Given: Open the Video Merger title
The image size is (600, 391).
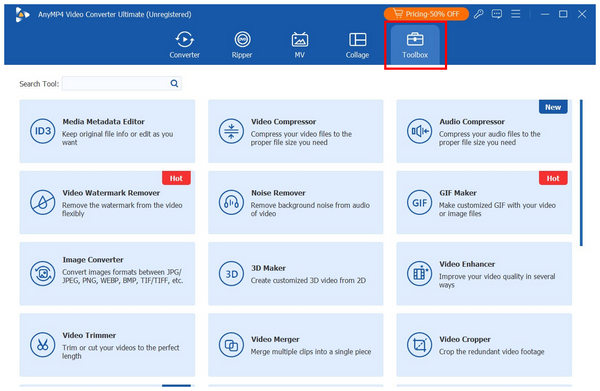Looking at the screenshot, I should [x=275, y=339].
